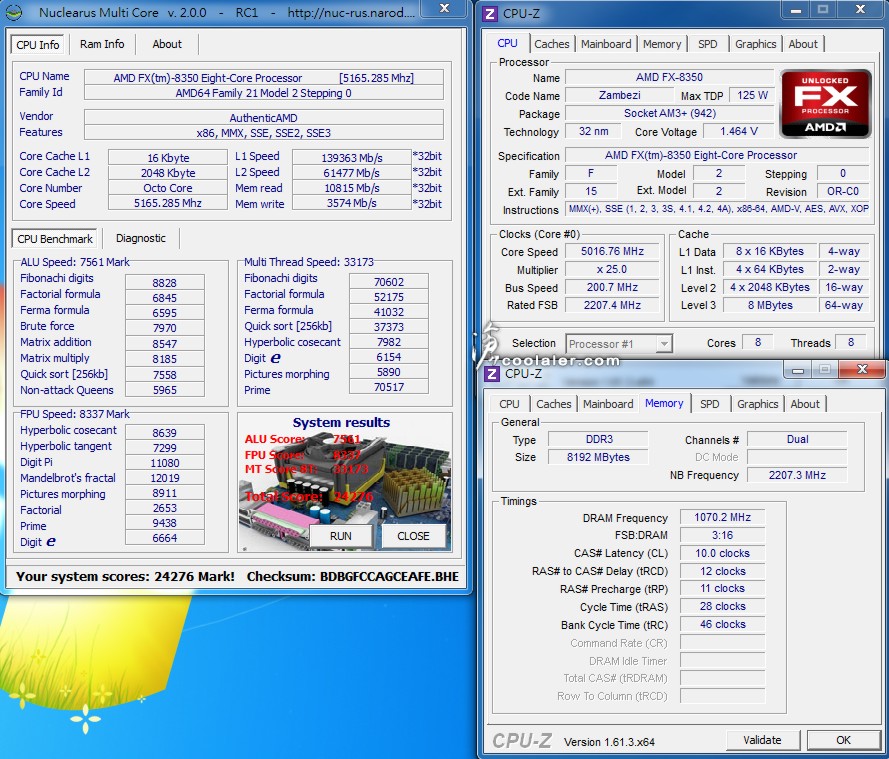Screen dimensions: 889x759
Task: Click the multi-thread Prime score 70517
Action: click(389, 387)
